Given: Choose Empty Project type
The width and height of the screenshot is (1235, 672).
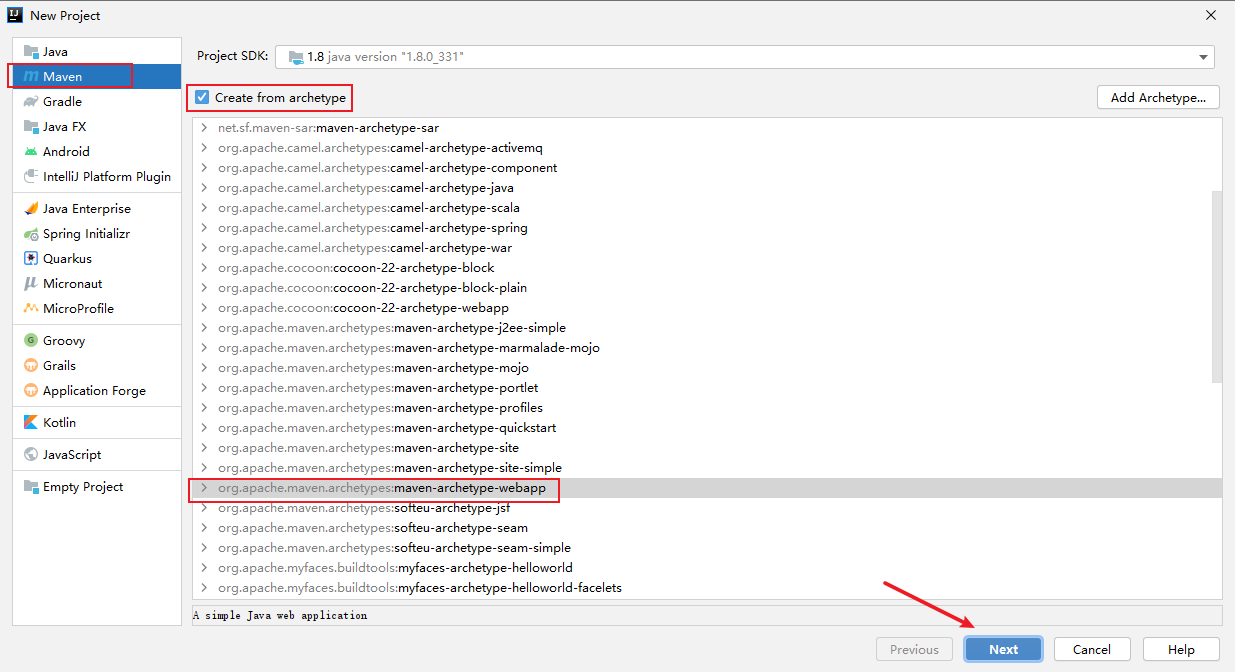Looking at the screenshot, I should [97, 486].
